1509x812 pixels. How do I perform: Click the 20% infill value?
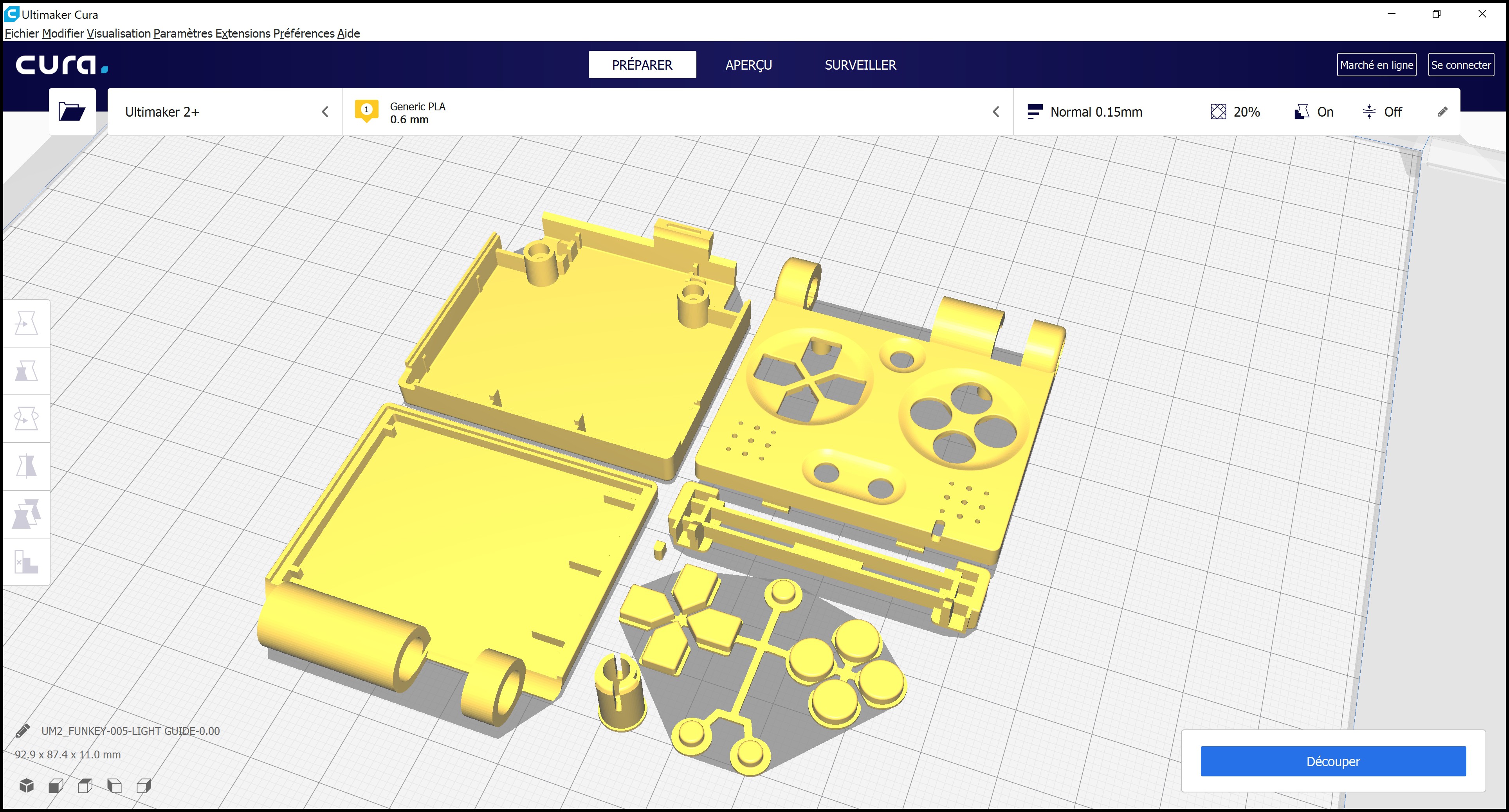[x=1246, y=111]
